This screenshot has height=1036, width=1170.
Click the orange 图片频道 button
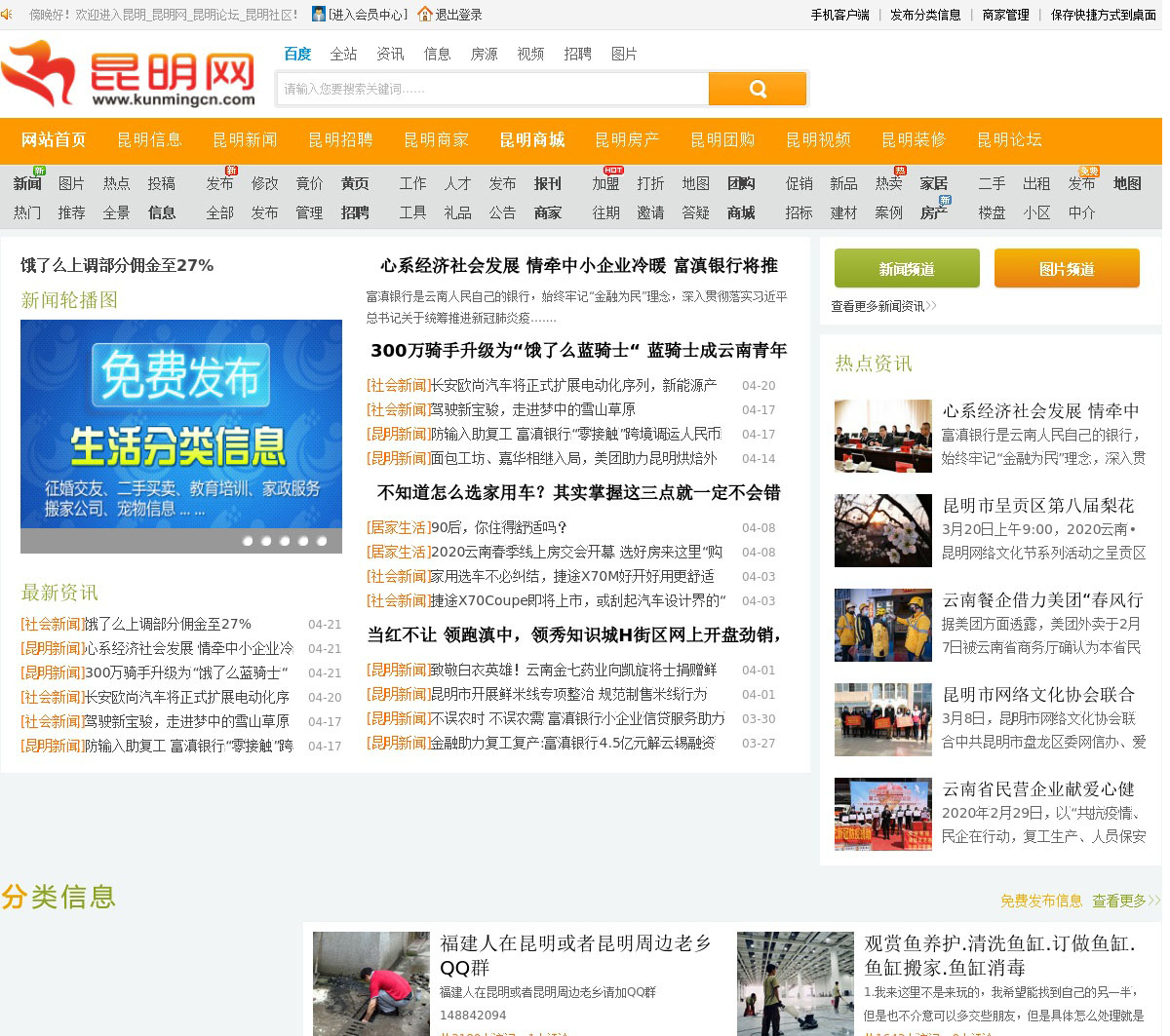tap(1067, 269)
